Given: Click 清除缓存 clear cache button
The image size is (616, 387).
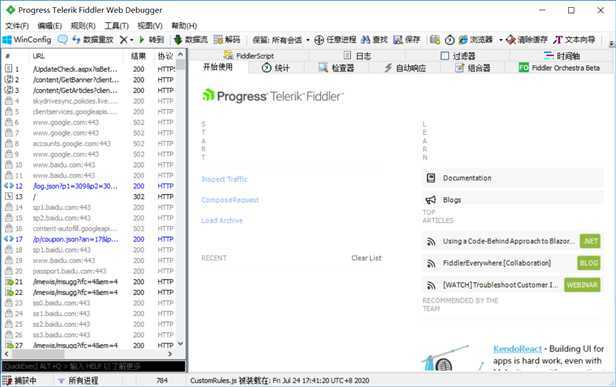Looking at the screenshot, I should click(x=527, y=40).
